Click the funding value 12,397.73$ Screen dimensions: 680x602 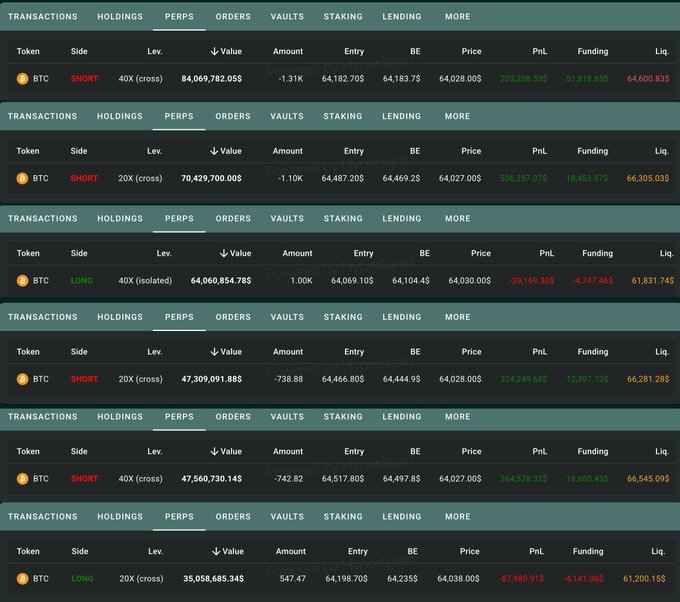(587, 379)
